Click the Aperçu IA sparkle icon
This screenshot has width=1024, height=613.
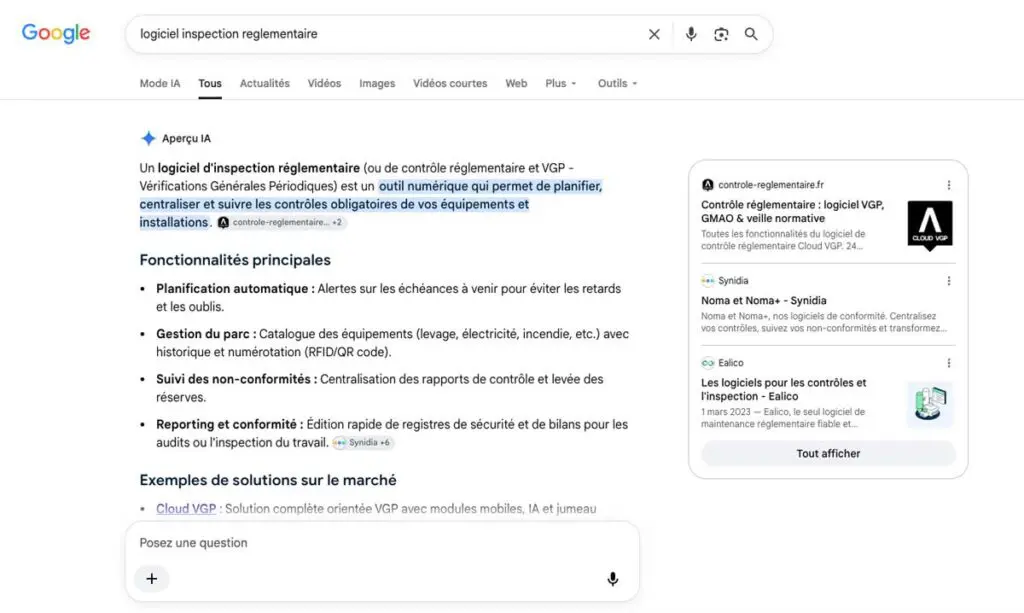[x=148, y=138]
